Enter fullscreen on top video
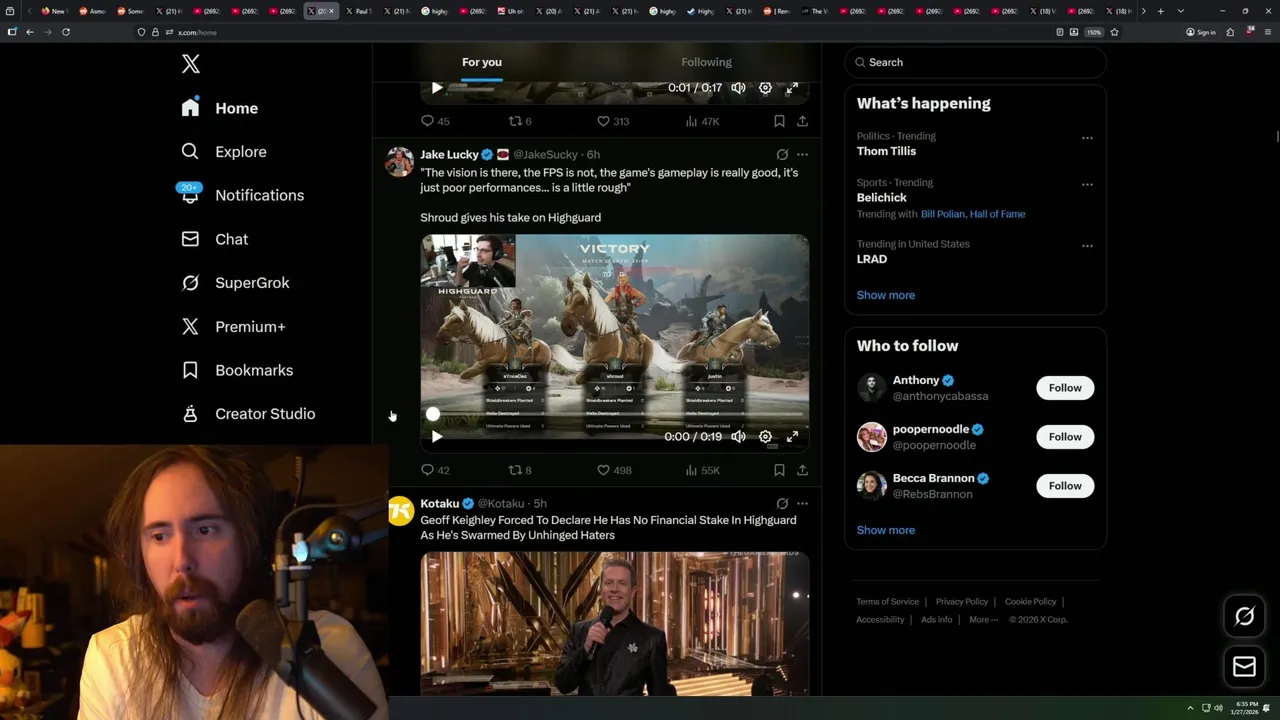 point(792,88)
